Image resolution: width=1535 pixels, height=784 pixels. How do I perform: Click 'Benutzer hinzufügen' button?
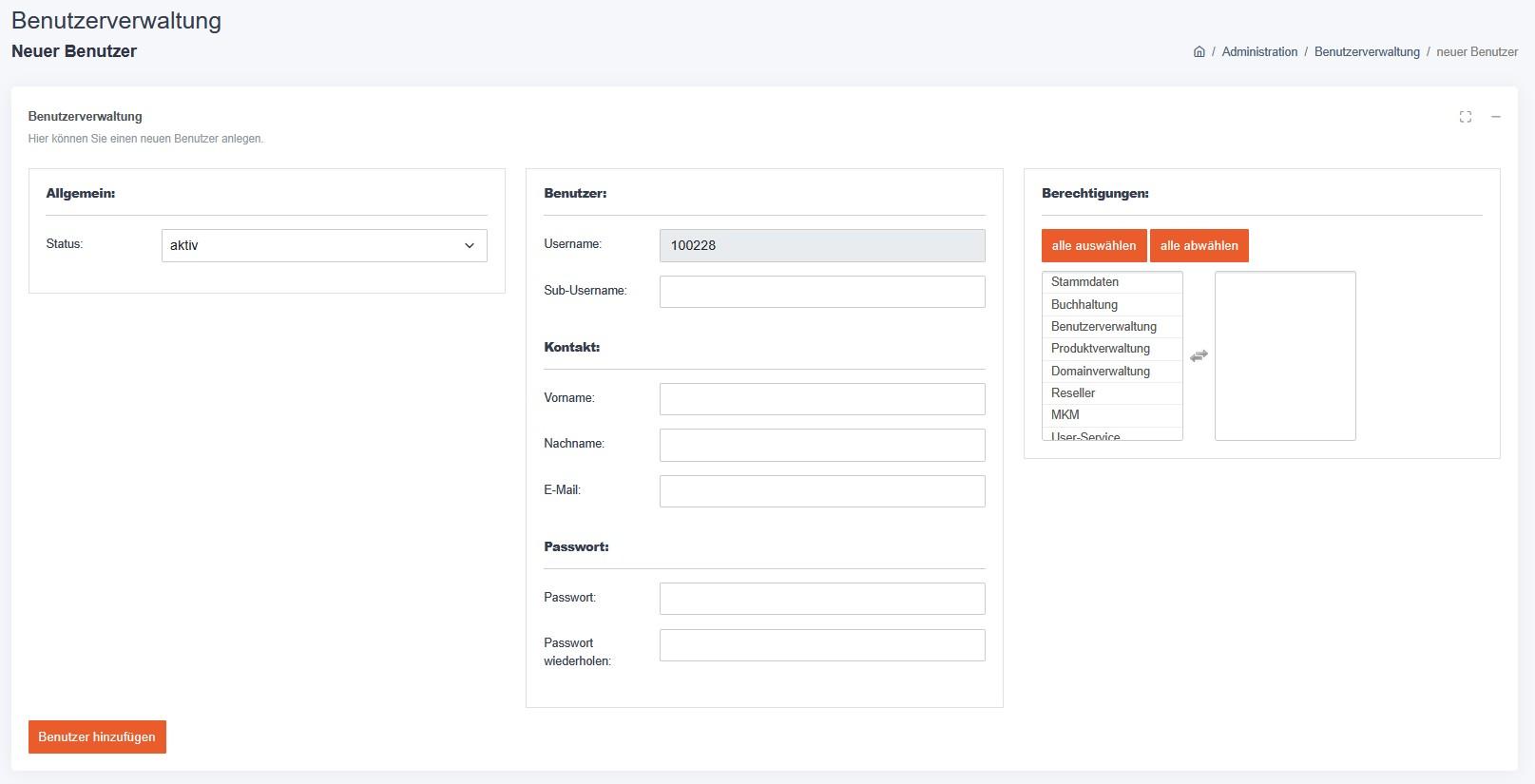[97, 736]
